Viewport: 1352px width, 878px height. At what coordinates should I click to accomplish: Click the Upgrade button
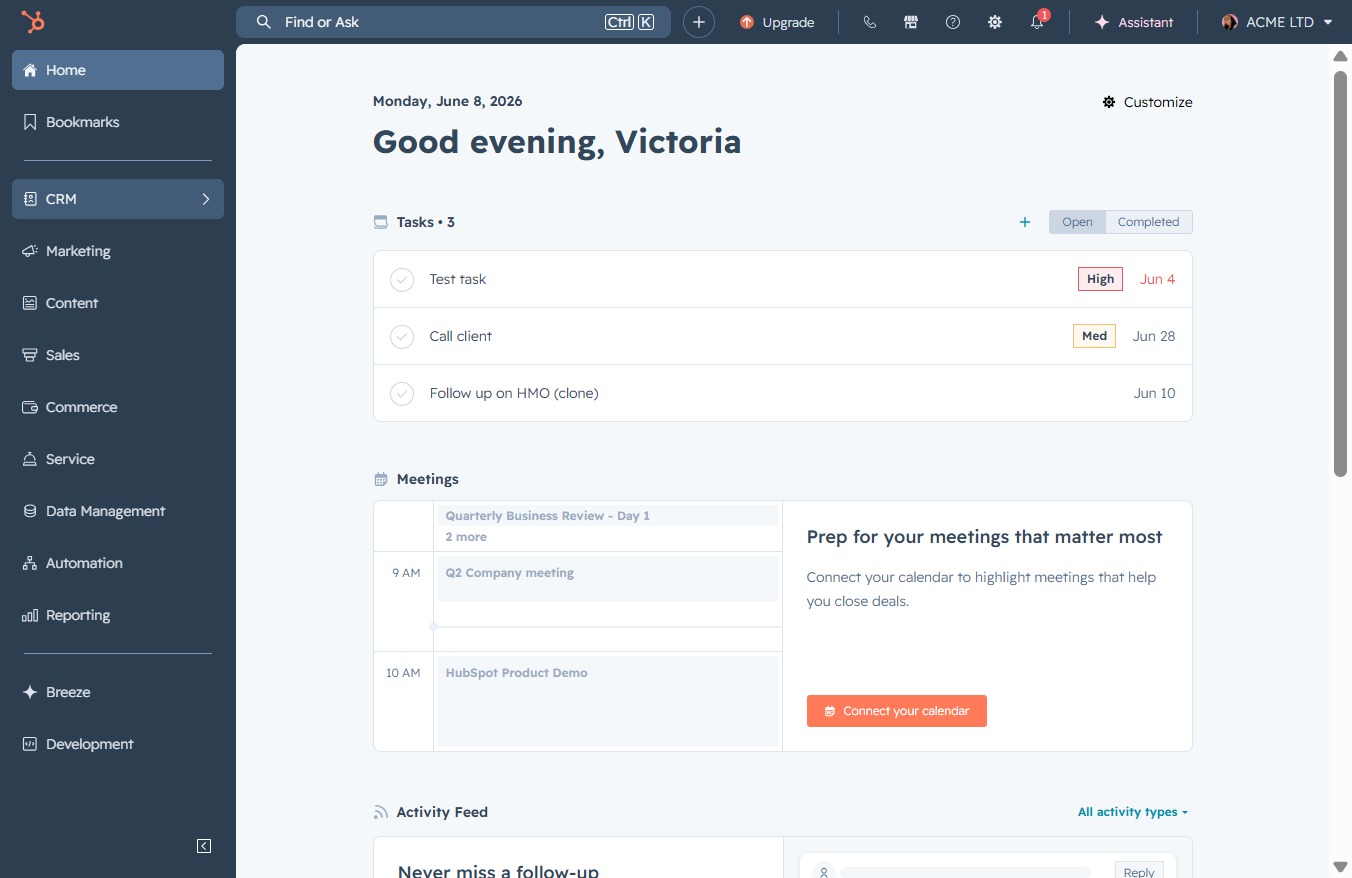[x=777, y=22]
